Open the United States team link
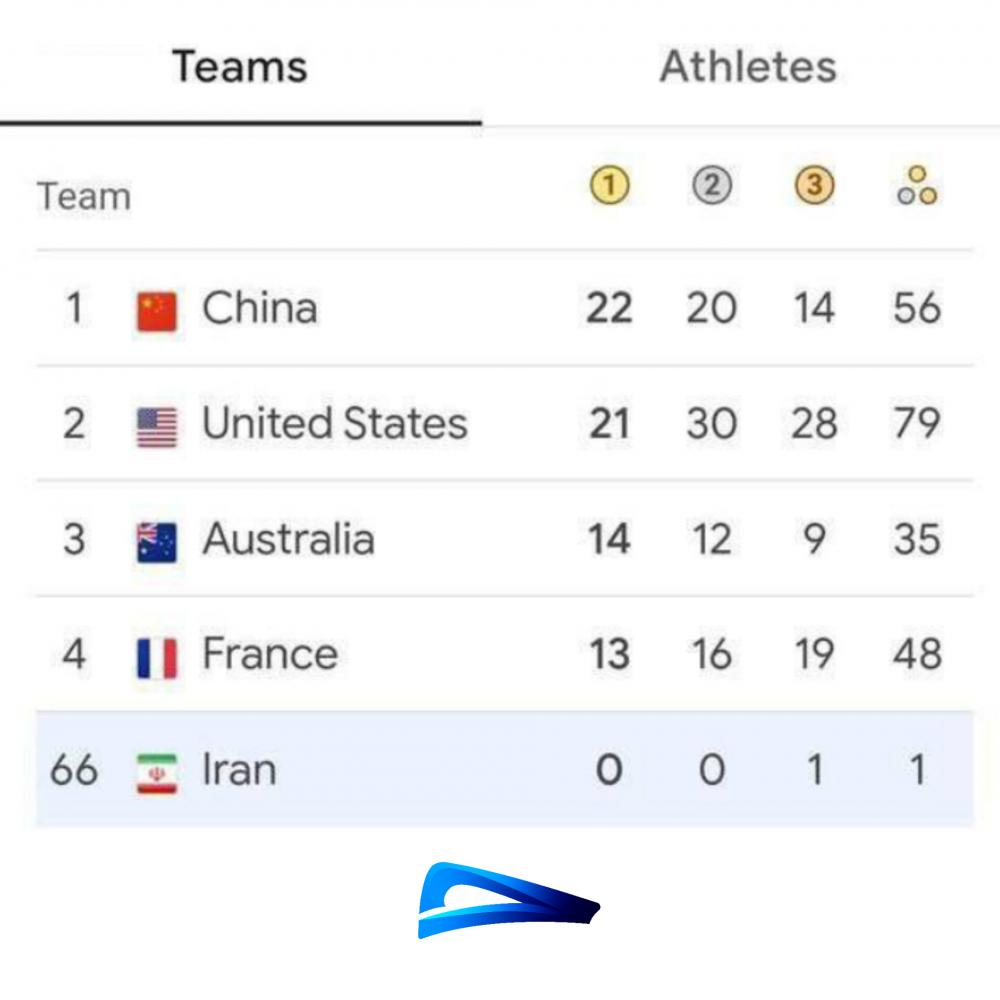The height and width of the screenshot is (1000, 1000). pyautogui.click(x=335, y=423)
